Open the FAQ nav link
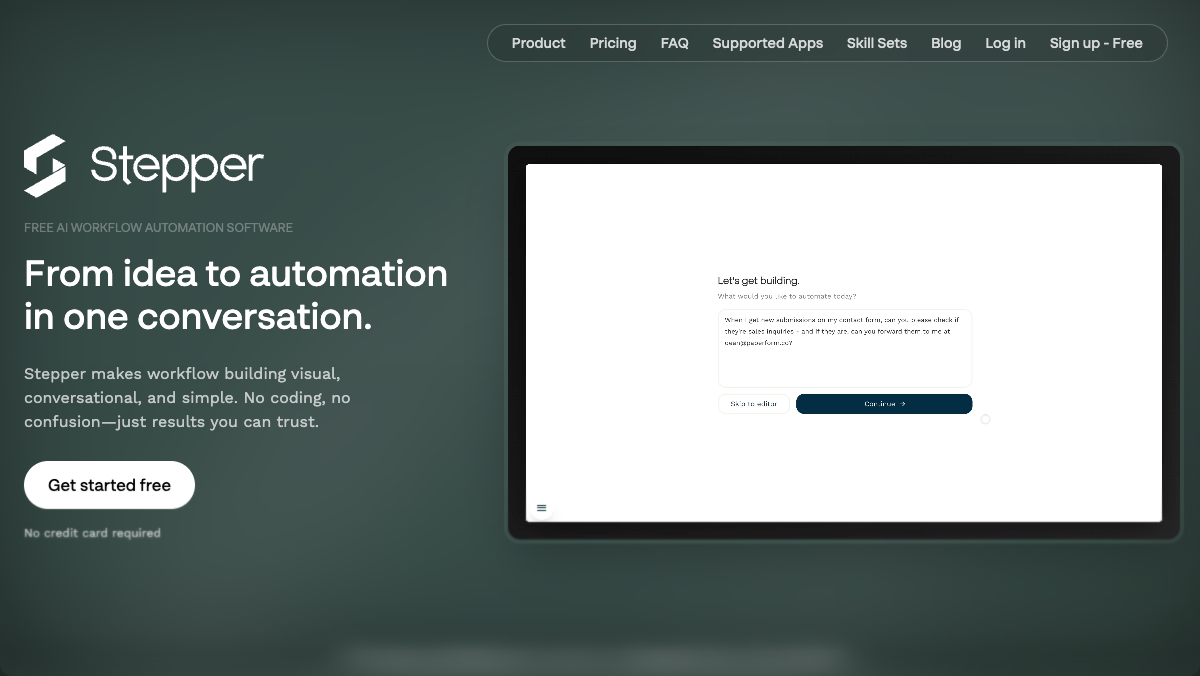 click(675, 43)
